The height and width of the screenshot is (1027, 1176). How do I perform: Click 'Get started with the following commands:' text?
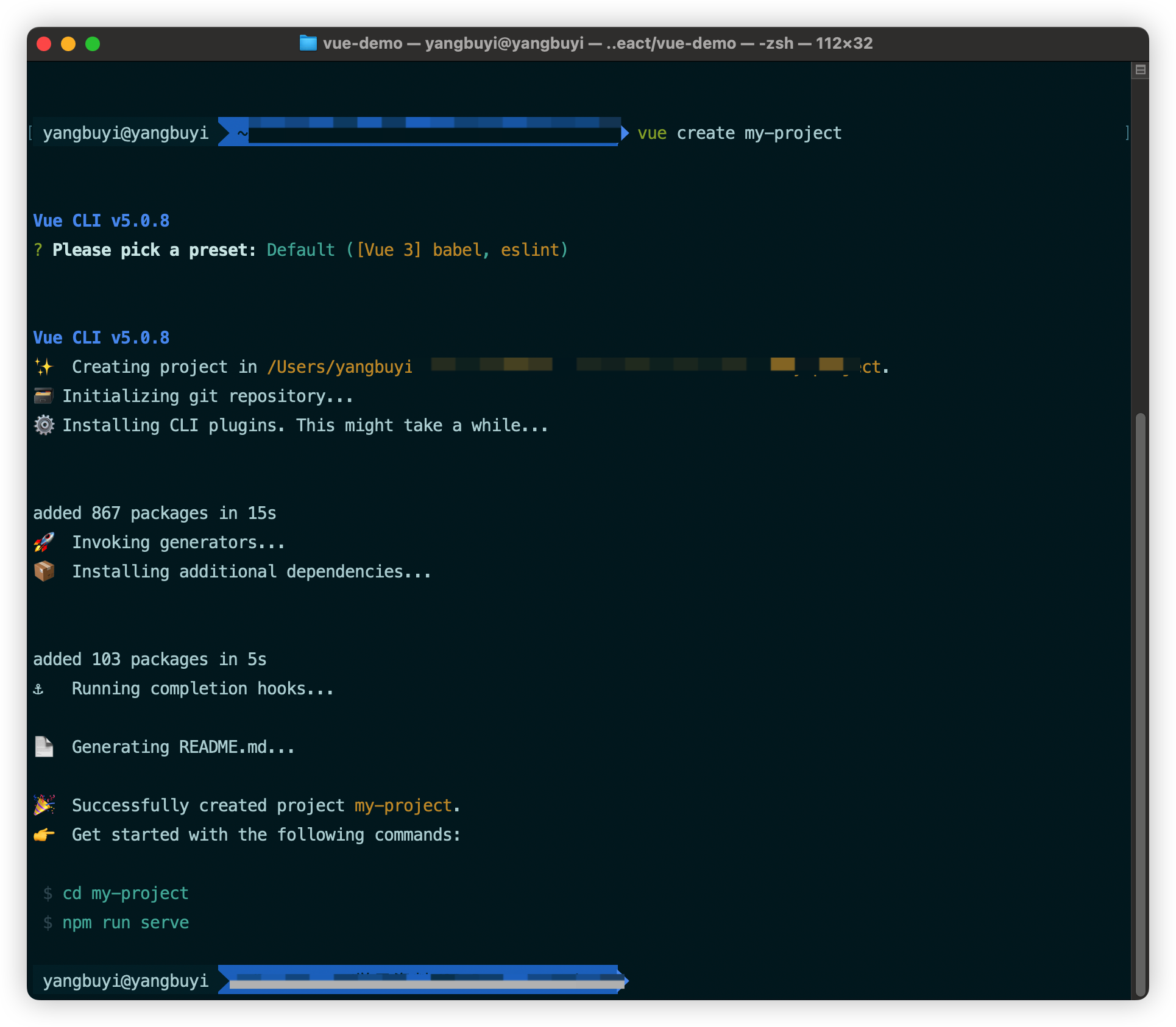pyautogui.click(x=266, y=835)
